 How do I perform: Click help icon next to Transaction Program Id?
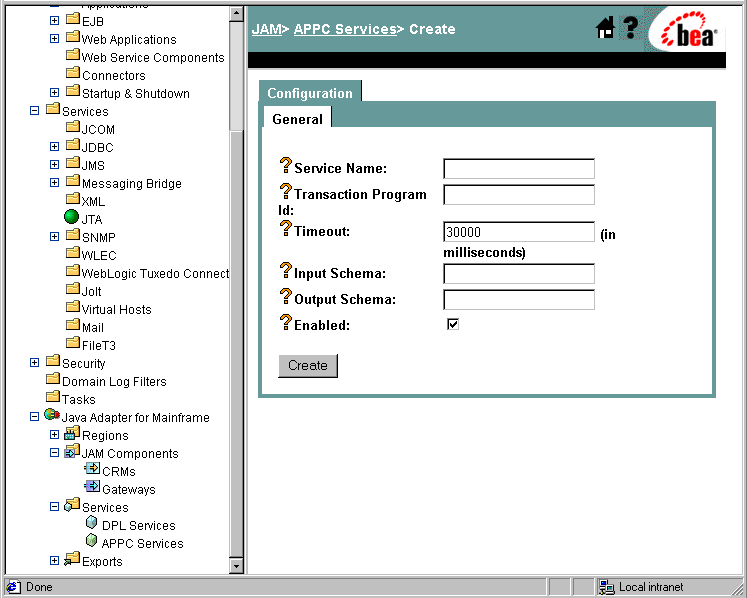pyautogui.click(x=285, y=191)
